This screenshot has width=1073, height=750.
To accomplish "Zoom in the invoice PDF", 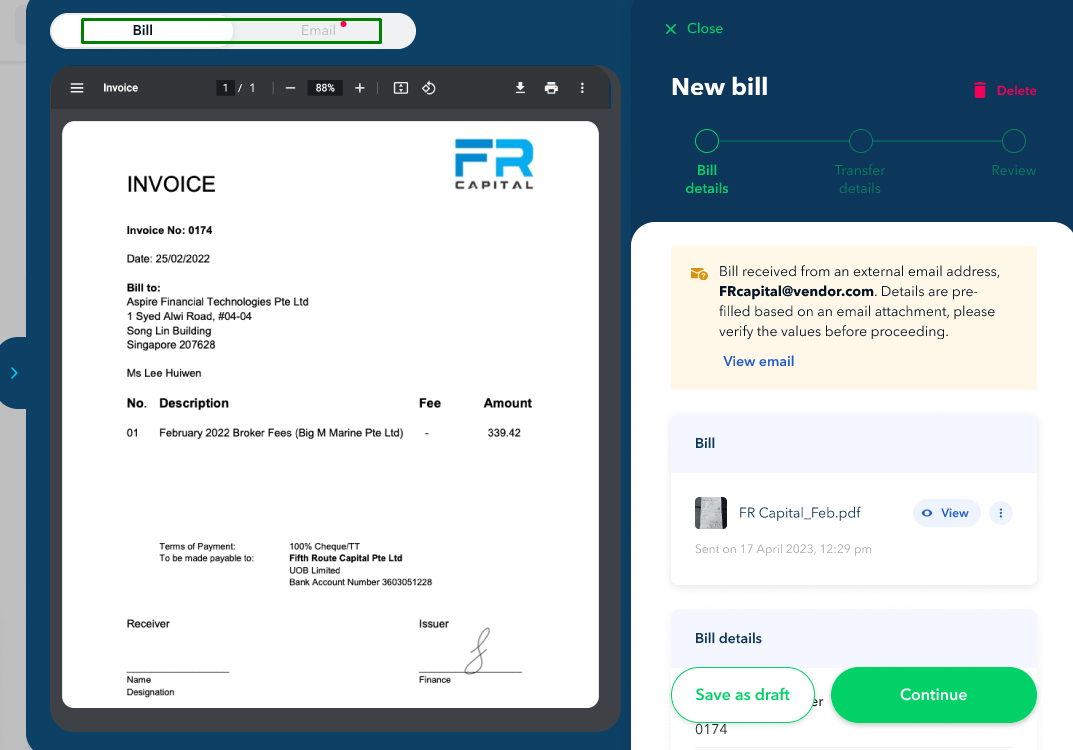I will point(360,88).
